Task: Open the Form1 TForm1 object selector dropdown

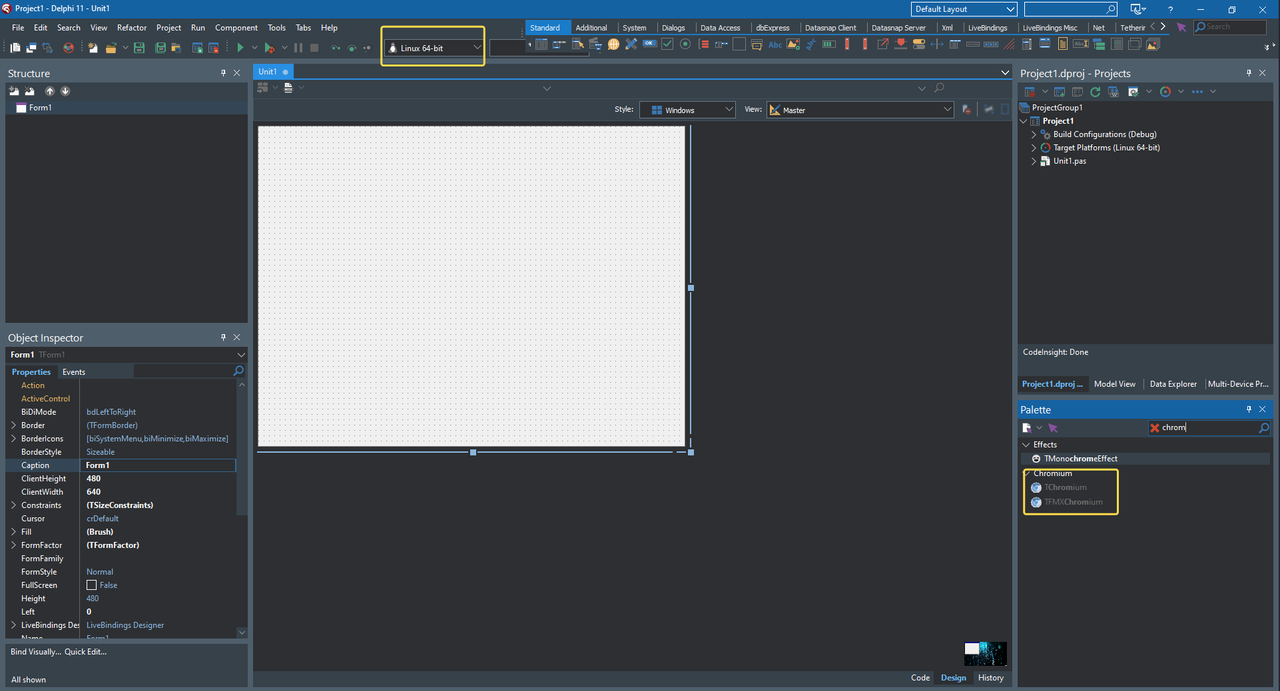Action: pyautogui.click(x=241, y=355)
